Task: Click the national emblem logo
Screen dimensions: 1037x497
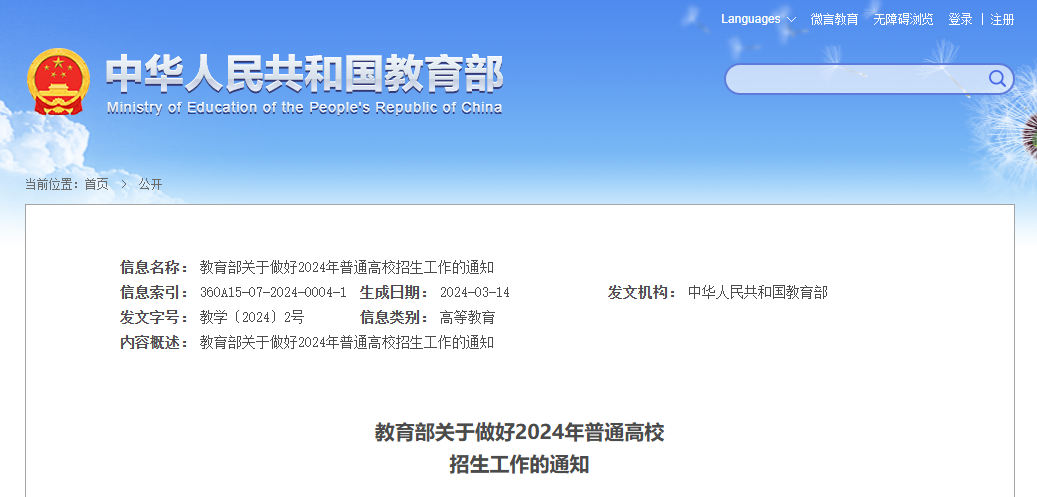Action: click(58, 82)
